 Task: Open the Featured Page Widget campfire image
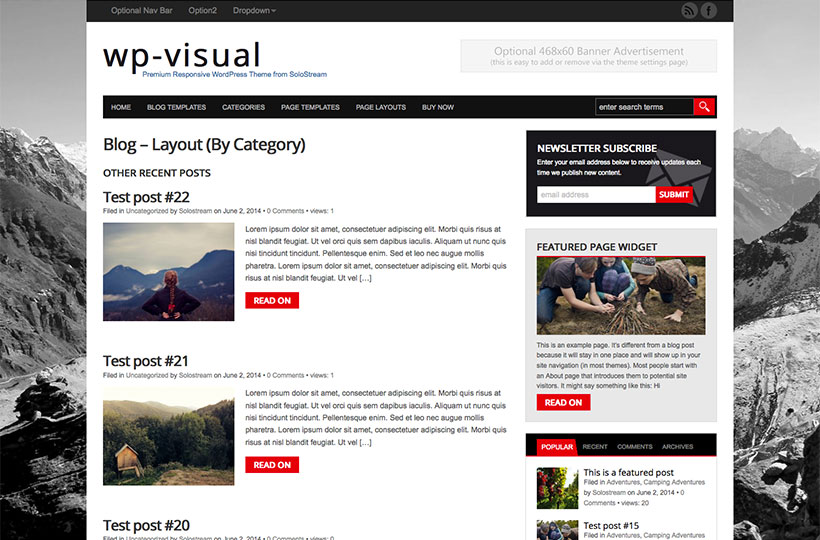tap(621, 296)
